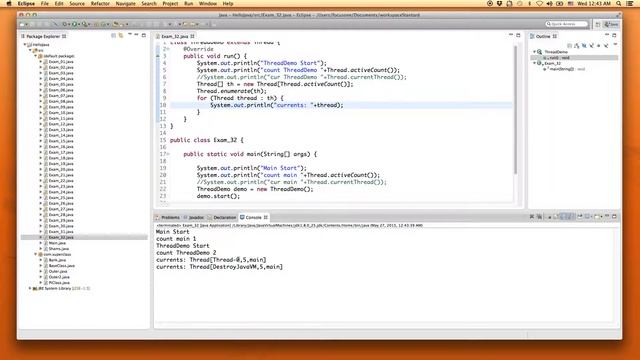Collapse Exam_32 class in Outline
The width and height of the screenshot is (640, 360).
coord(534,63)
